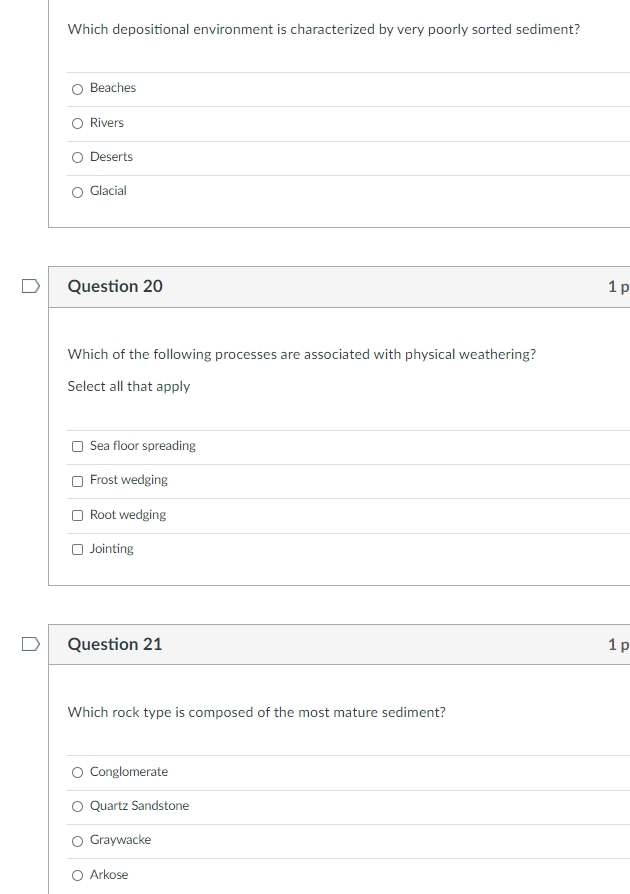Enable the Root wedging checkbox
This screenshot has width=630, height=894.
pyautogui.click(x=78, y=516)
